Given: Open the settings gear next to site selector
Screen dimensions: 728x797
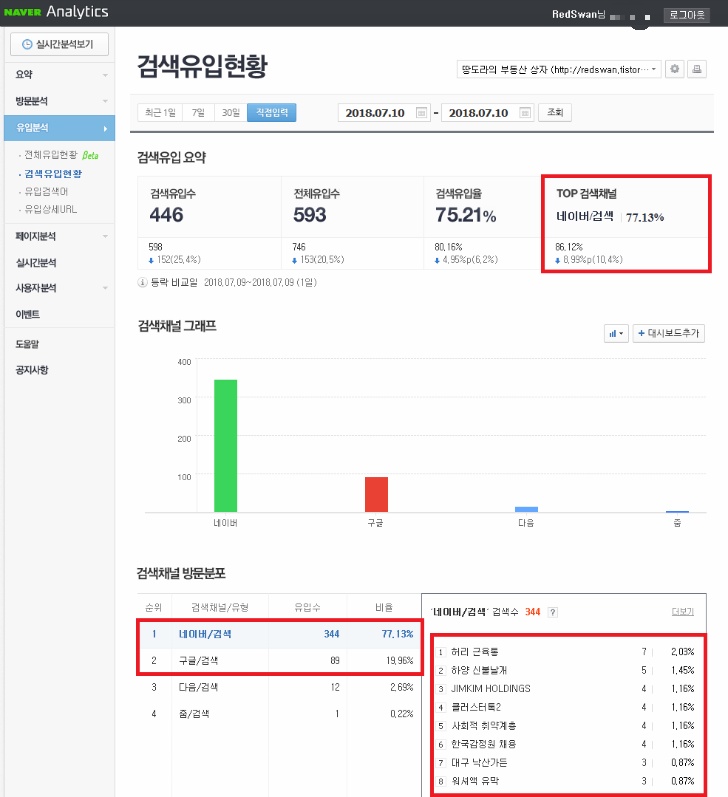Looking at the screenshot, I should point(675,69).
